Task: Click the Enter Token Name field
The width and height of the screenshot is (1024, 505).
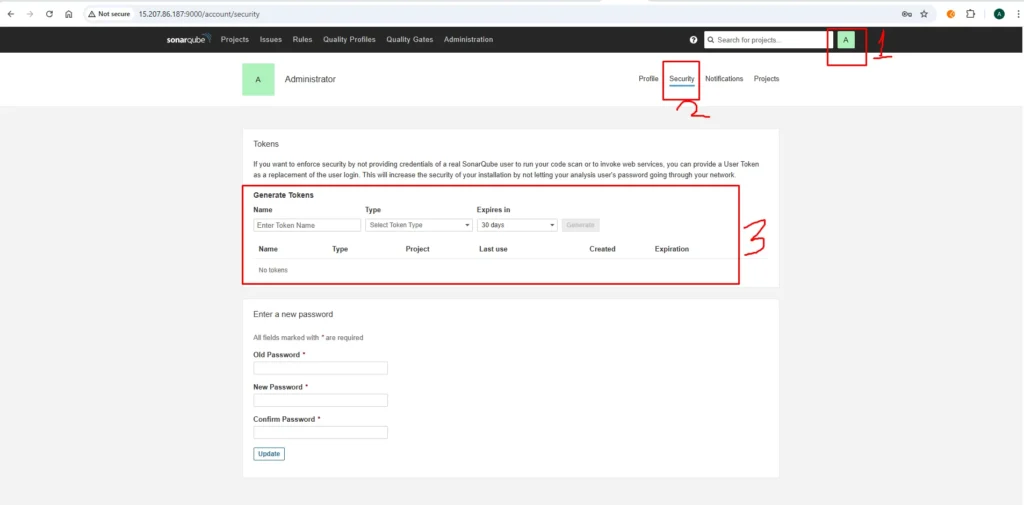Action: click(x=307, y=225)
